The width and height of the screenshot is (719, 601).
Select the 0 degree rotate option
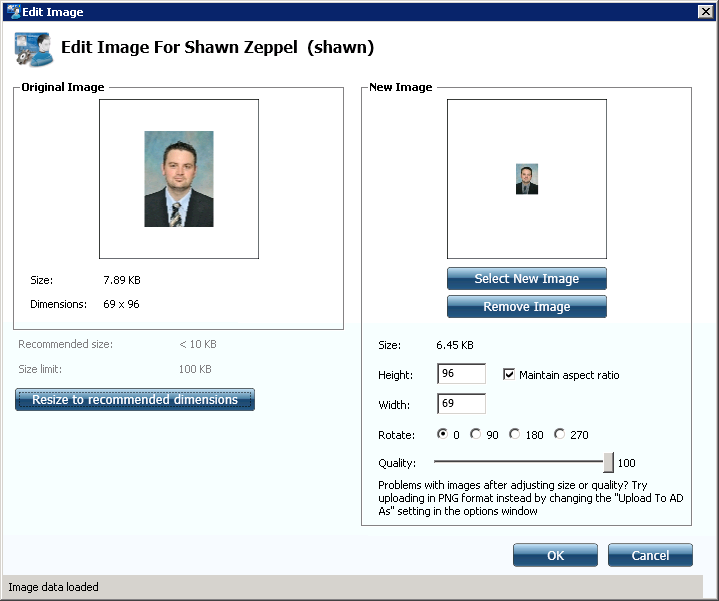point(442,434)
